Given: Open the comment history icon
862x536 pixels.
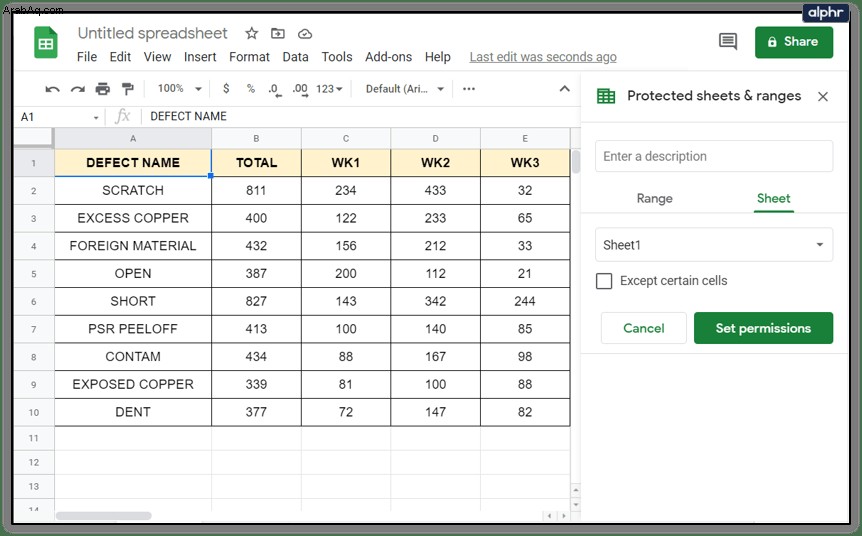Looking at the screenshot, I should 728,41.
